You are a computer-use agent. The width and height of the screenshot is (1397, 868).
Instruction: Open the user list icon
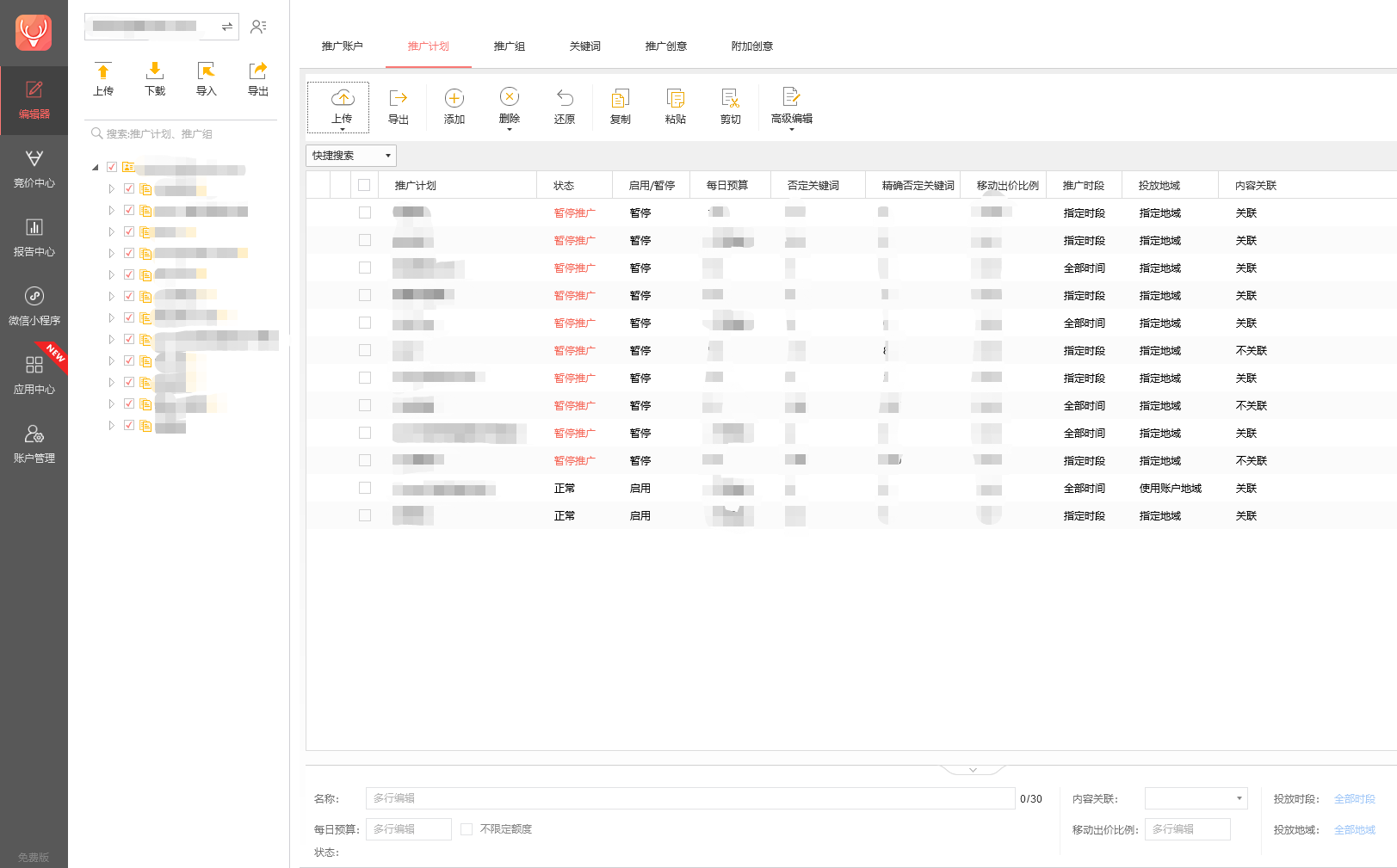coord(258,27)
